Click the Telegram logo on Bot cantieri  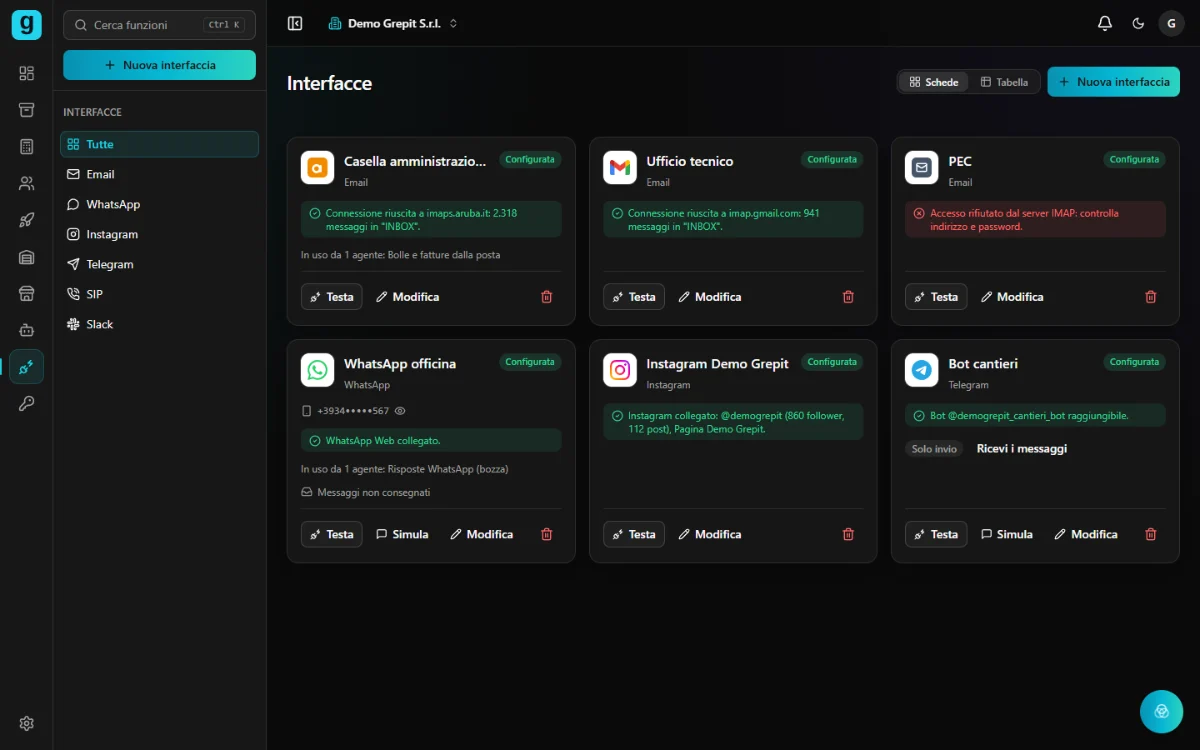[922, 370]
